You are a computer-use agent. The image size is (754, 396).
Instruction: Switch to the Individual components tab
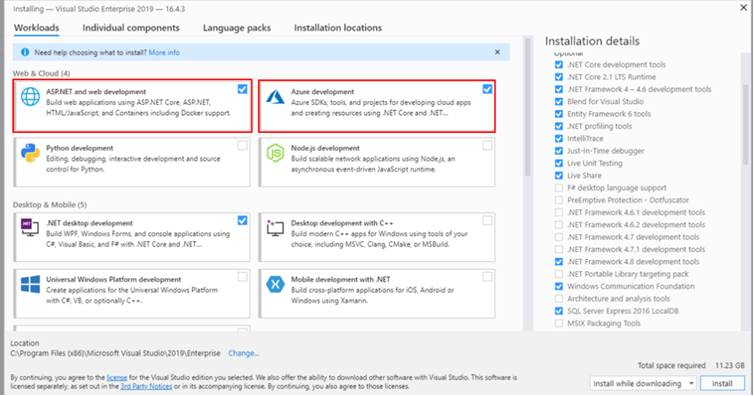(x=131, y=28)
